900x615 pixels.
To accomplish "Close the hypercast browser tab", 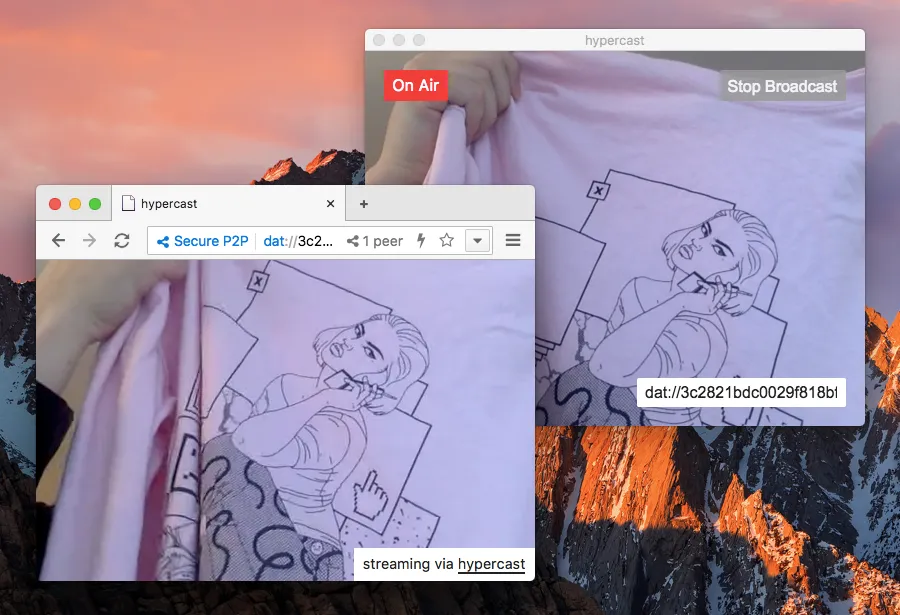I will [330, 203].
